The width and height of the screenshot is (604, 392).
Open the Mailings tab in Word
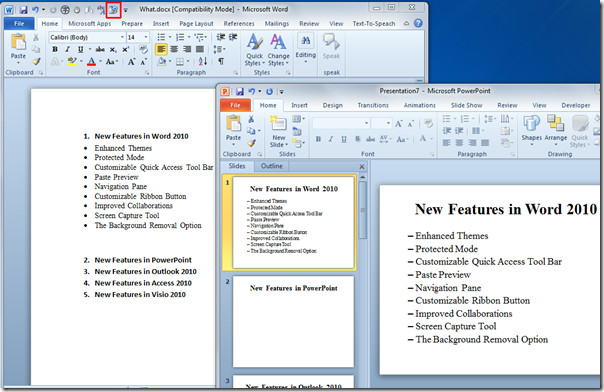pyautogui.click(x=277, y=23)
